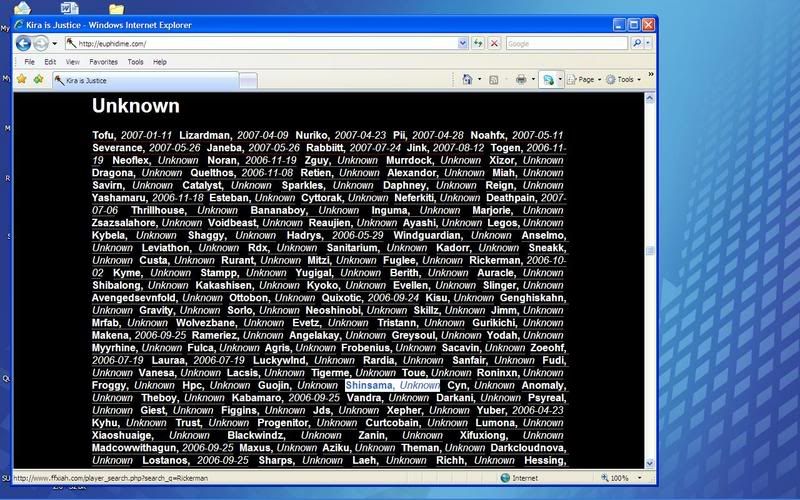The height and width of the screenshot is (500, 800).
Task: Open the View menu
Action: [x=73, y=61]
